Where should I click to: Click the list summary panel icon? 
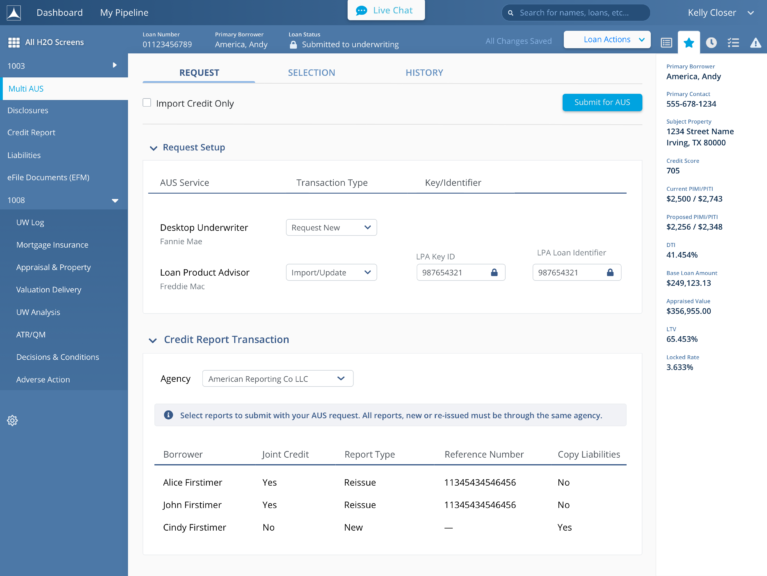(666, 43)
